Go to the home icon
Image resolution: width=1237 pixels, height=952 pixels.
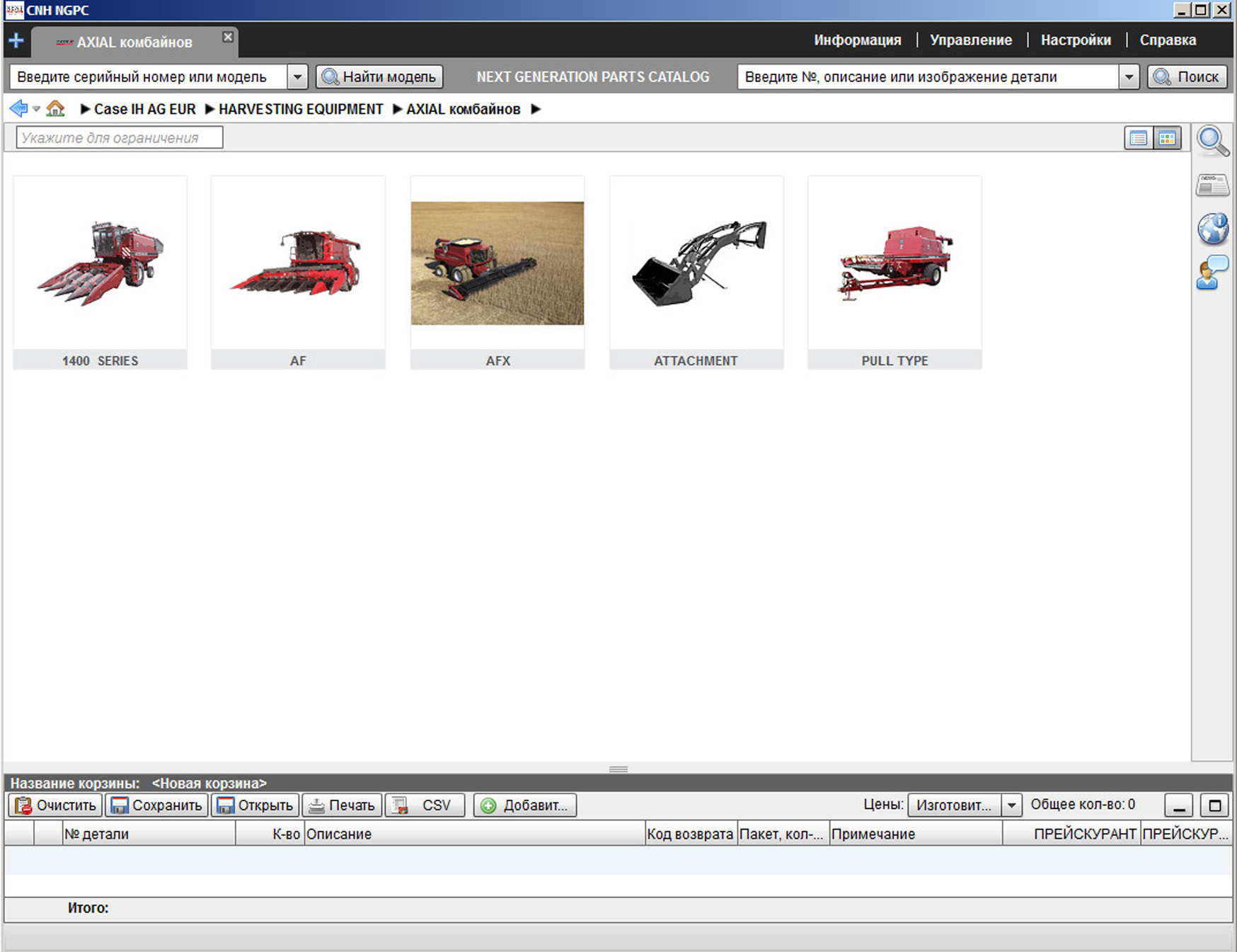(55, 109)
